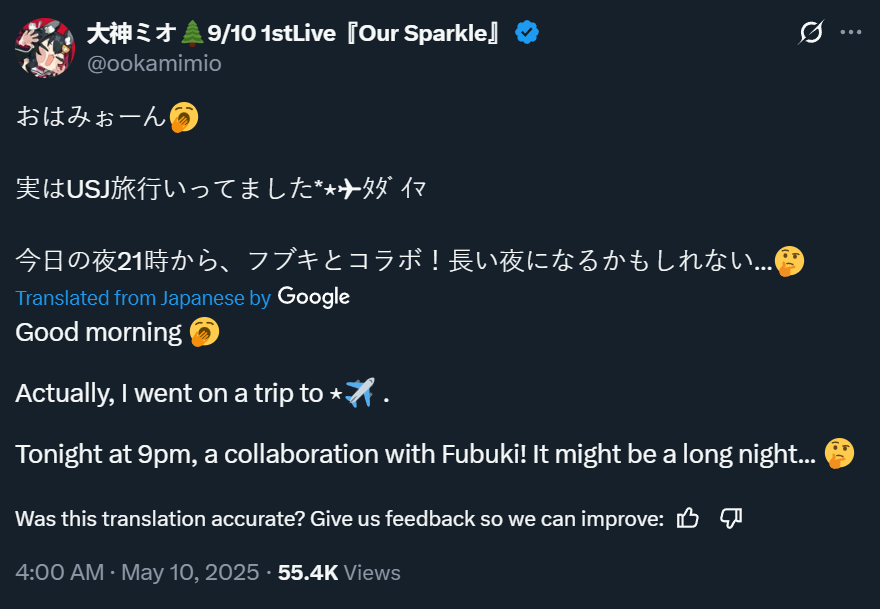Screen dimensions: 880x609
Task: Open the 4:00 AM May 10, 2025 timestamp
Action: (x=139, y=572)
